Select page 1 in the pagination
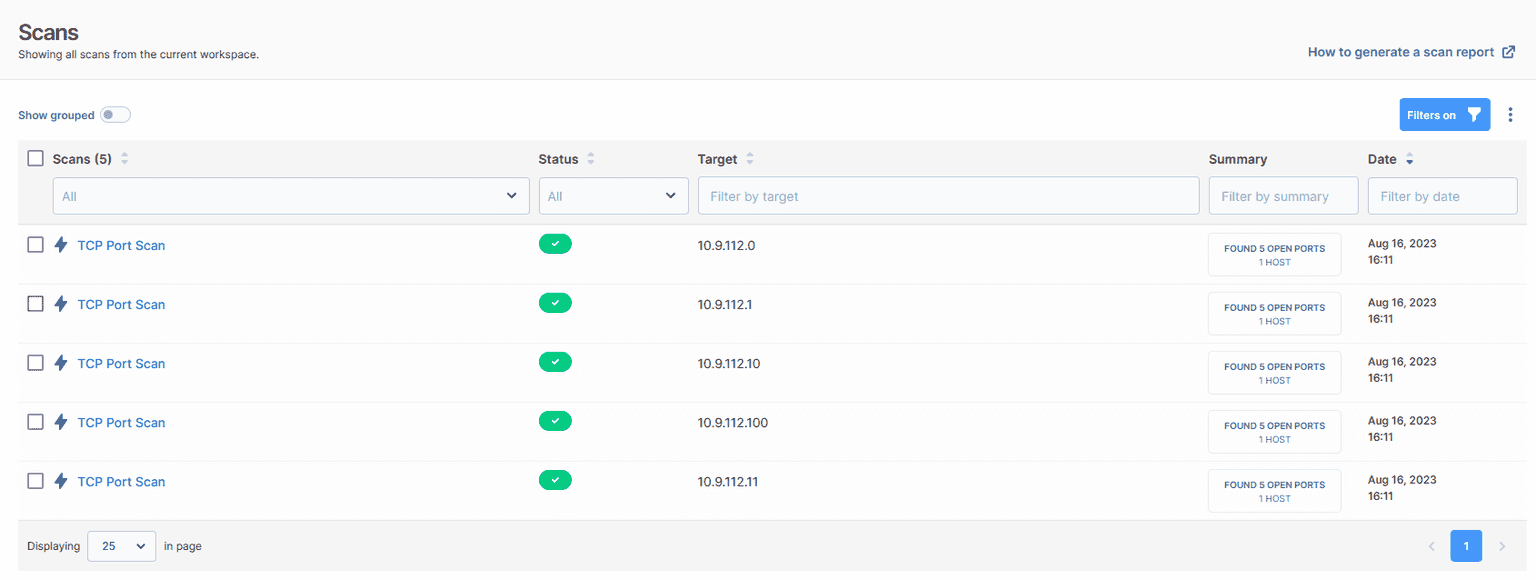 point(1466,546)
